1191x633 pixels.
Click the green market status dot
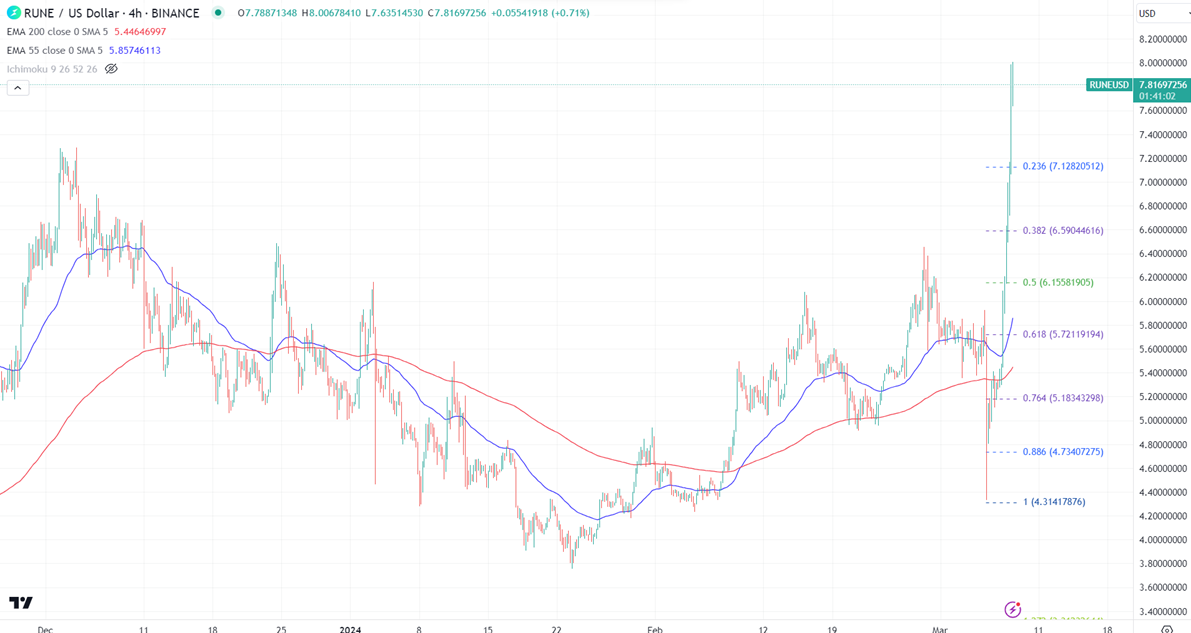pyautogui.click(x=219, y=13)
